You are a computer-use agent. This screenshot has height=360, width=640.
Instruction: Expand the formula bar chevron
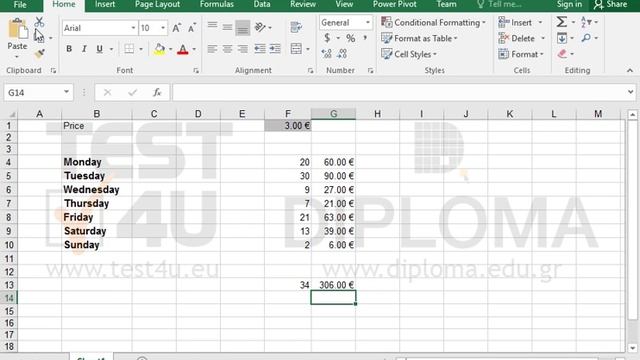click(x=631, y=92)
